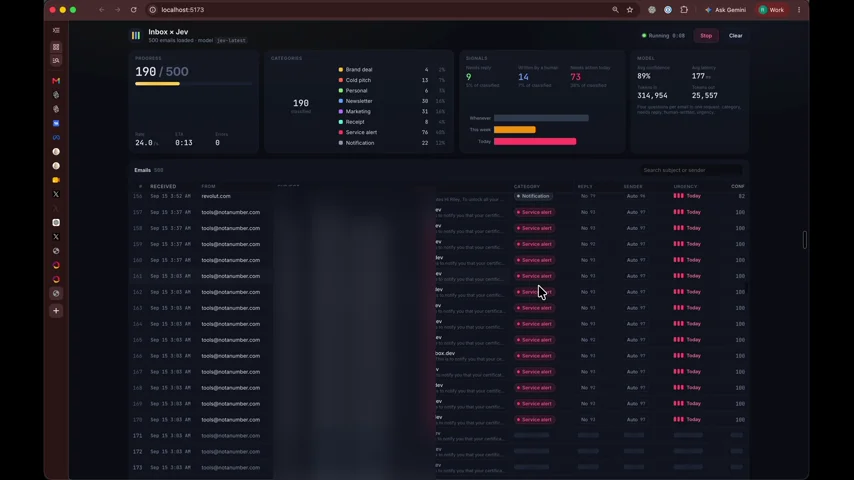Viewport: 854px width, 480px height.
Task: Reload the localhost page
Action: [133, 10]
